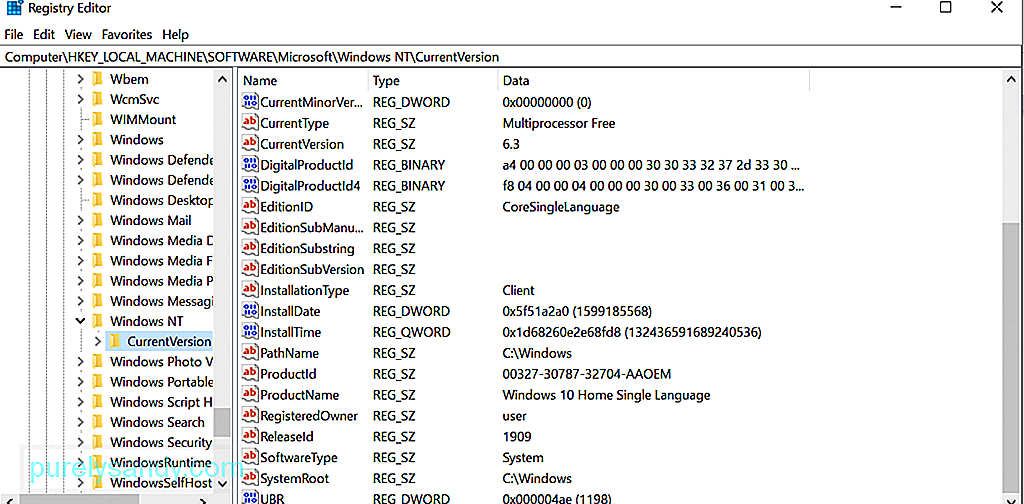The image size is (1024, 504).
Task: Click the SoftwareType string value icon
Action: [249, 457]
